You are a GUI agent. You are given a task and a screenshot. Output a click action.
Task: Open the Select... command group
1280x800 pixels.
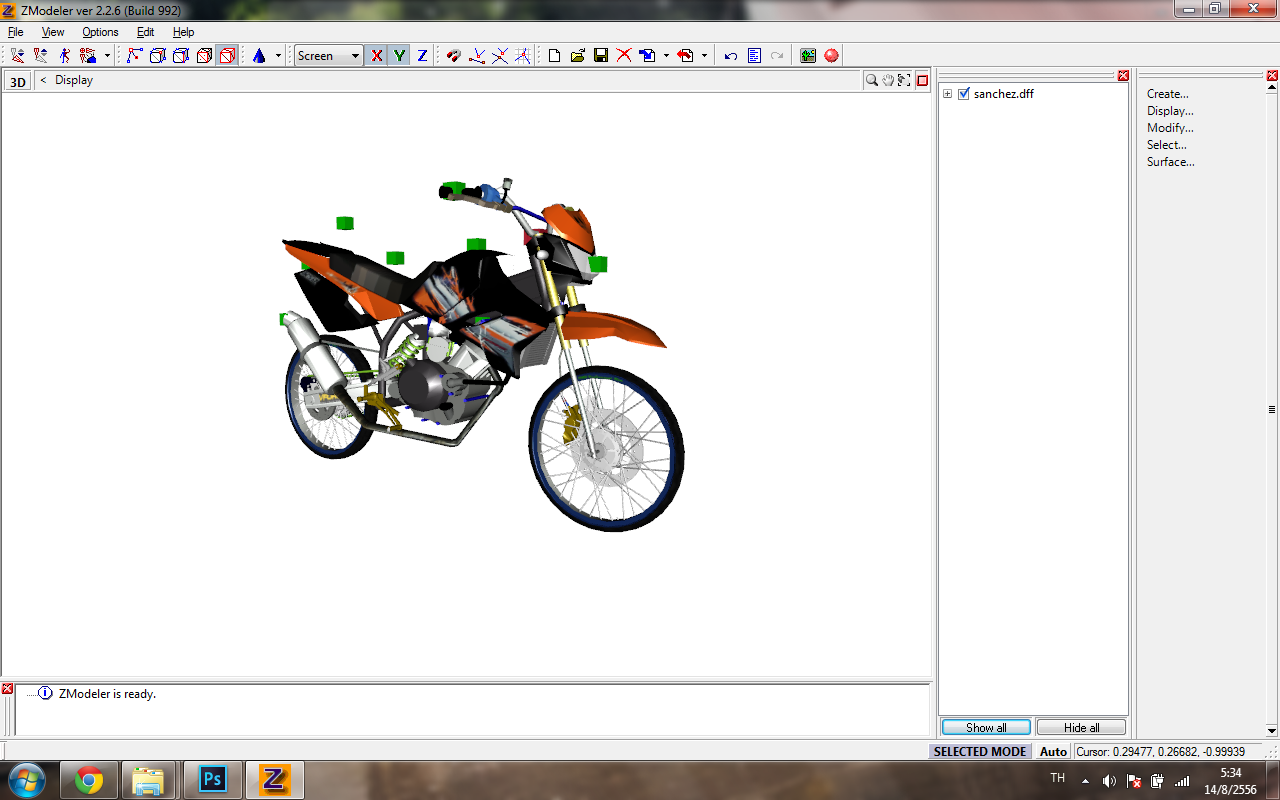tap(1167, 145)
